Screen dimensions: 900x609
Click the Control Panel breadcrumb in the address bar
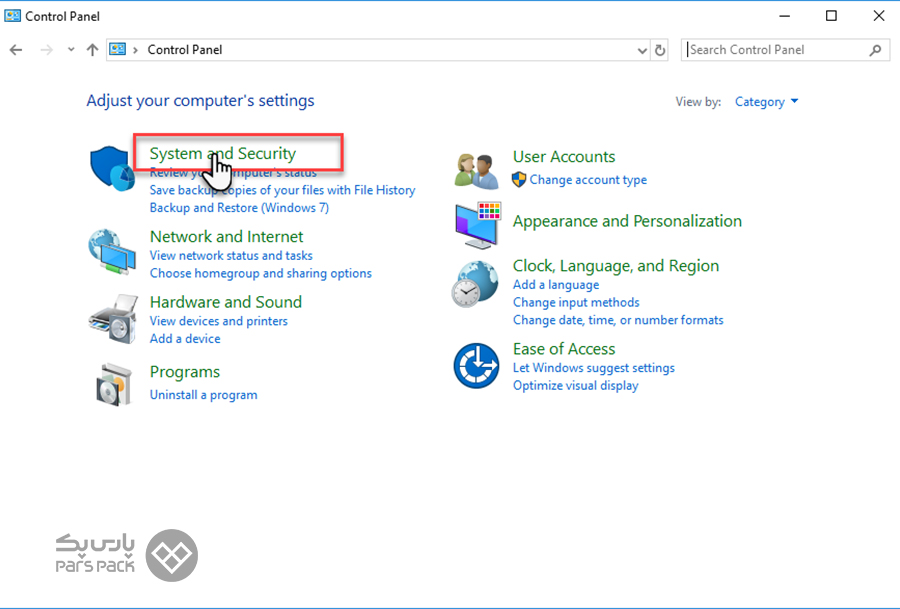(x=185, y=50)
